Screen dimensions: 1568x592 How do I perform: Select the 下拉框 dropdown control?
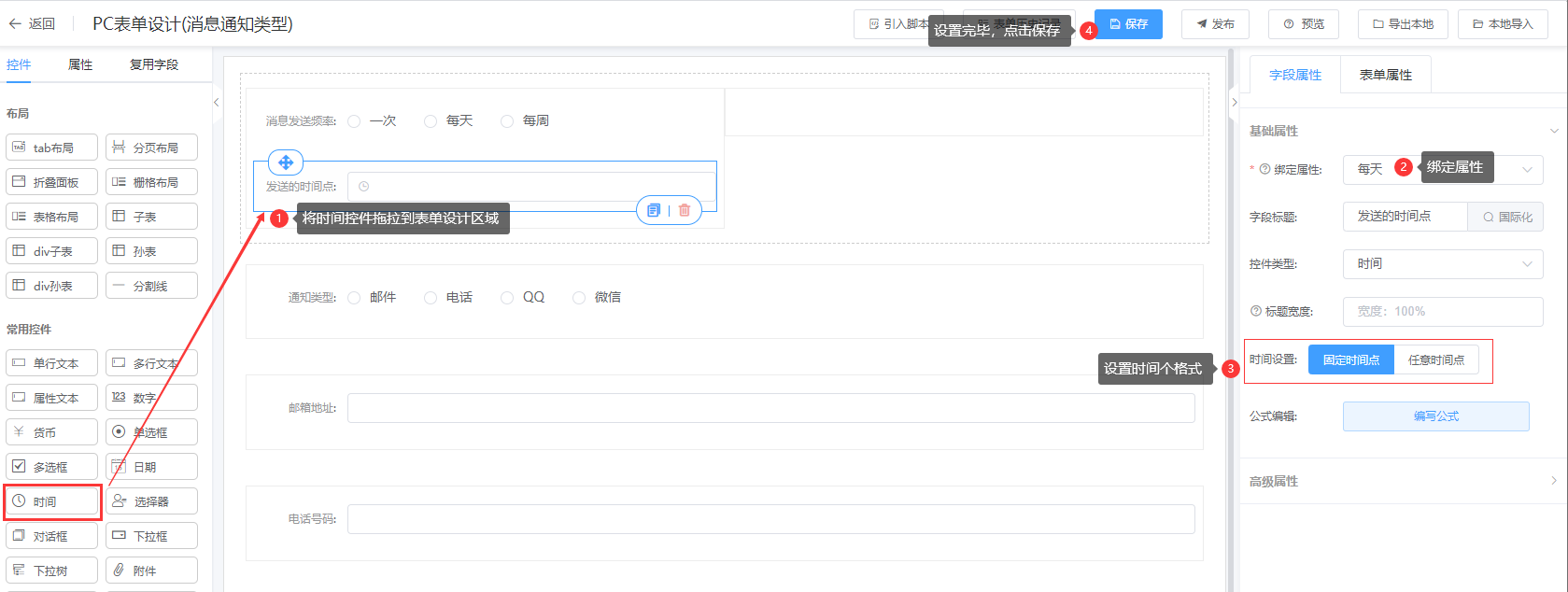[x=151, y=536]
